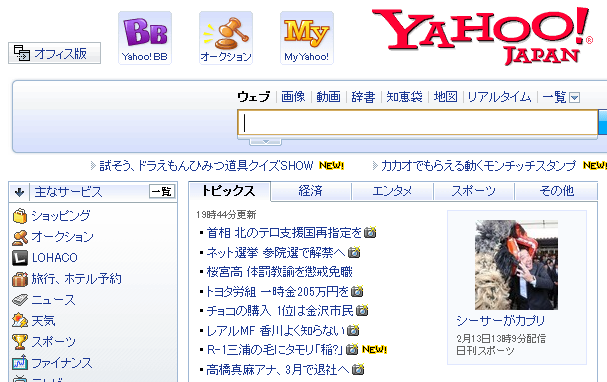Open カカオでもらえる動くモンチッチスタンプ promo link
This screenshot has height=382, width=607.
click(478, 166)
